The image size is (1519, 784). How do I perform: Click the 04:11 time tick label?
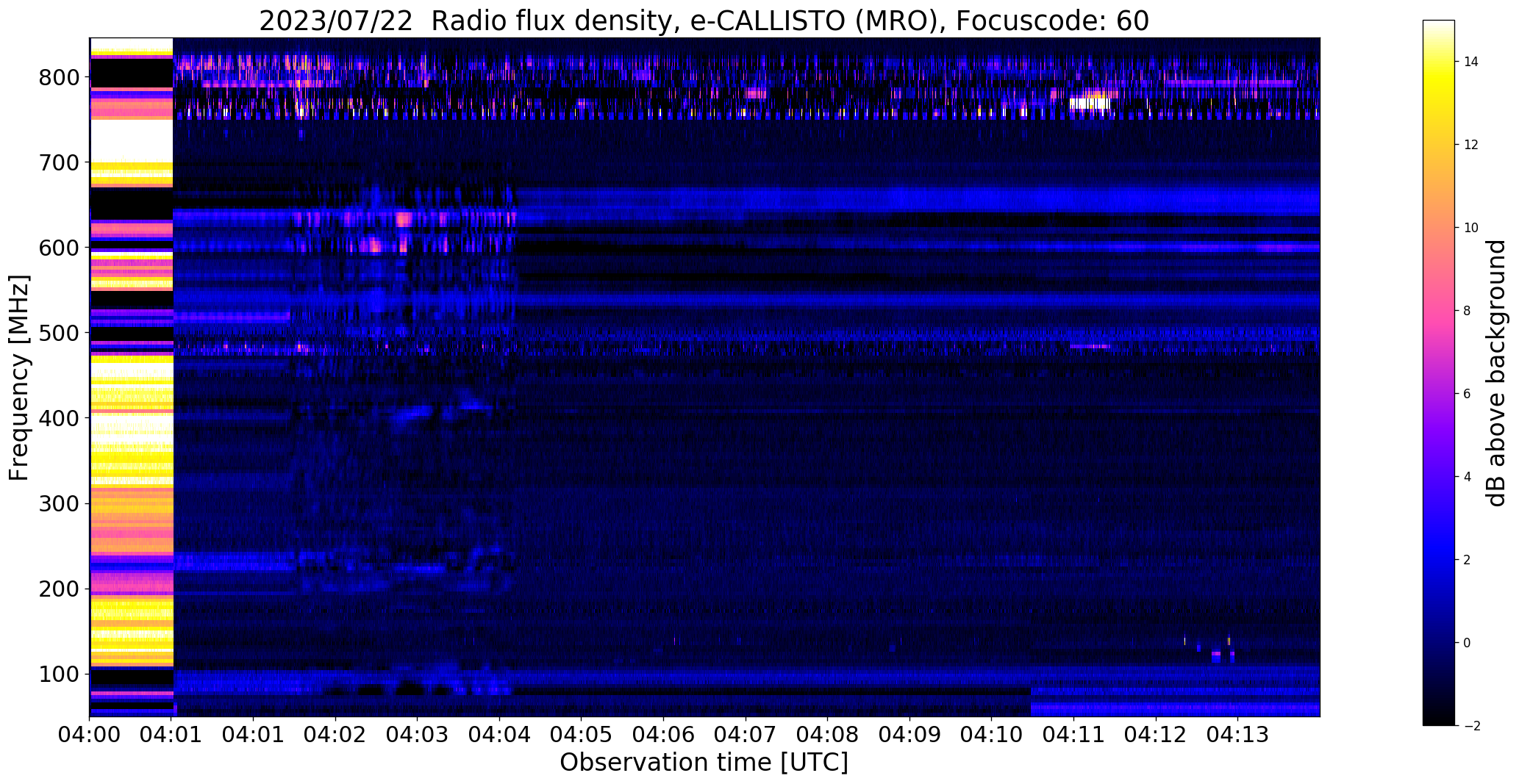(x=1073, y=734)
